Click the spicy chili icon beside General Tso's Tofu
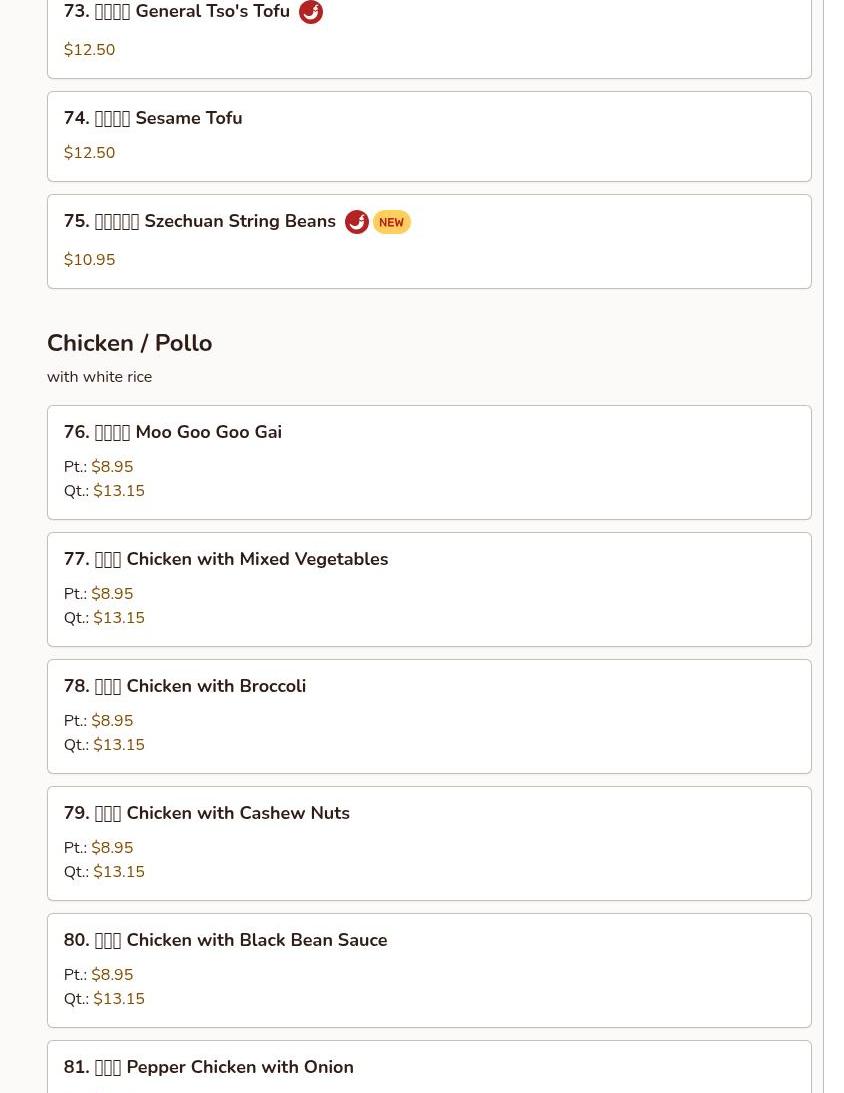844x1093 pixels. (311, 12)
